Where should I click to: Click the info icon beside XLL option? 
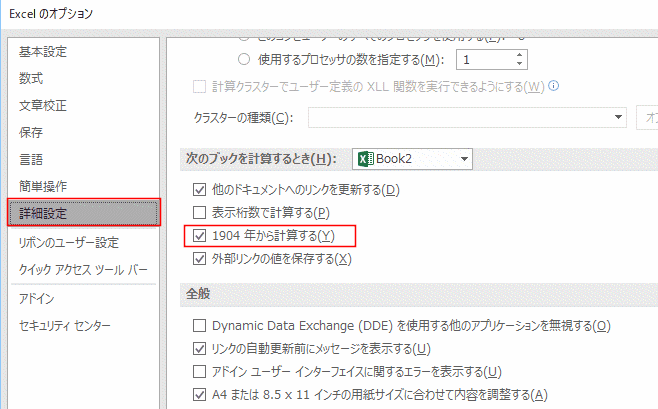pyautogui.click(x=553, y=86)
